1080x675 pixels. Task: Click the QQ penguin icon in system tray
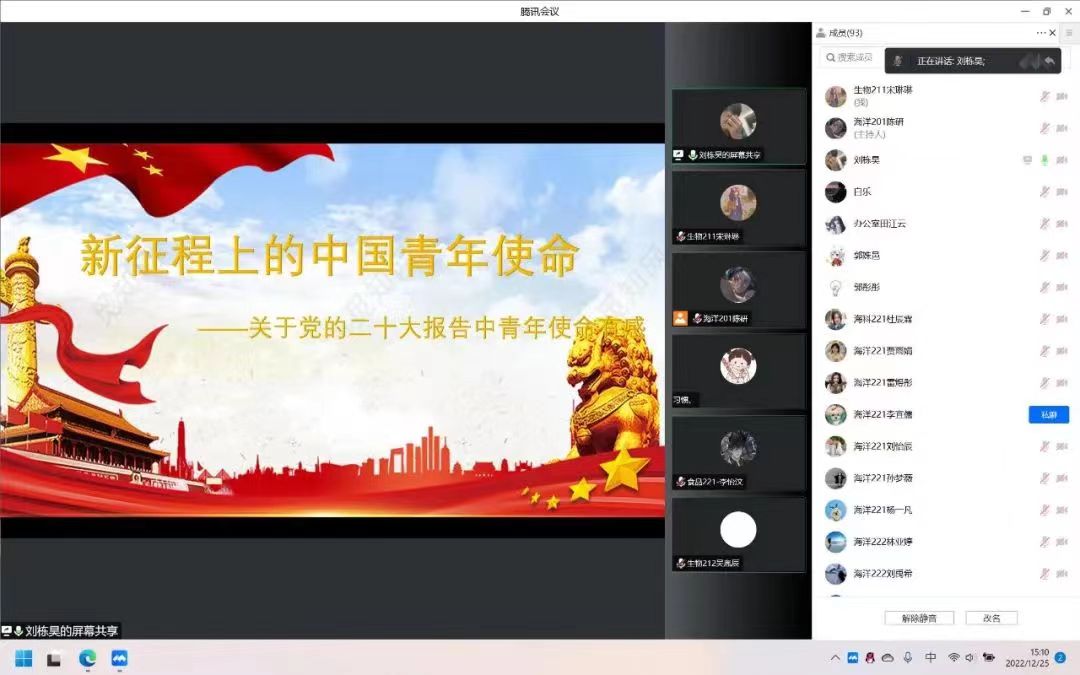click(870, 658)
